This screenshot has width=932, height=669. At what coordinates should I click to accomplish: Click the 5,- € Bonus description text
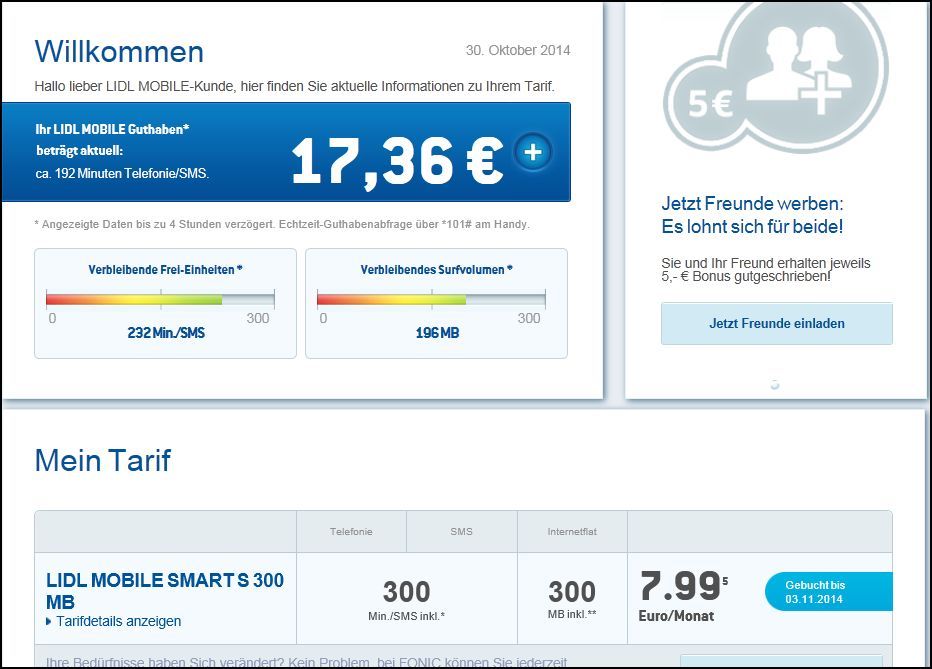click(x=766, y=270)
